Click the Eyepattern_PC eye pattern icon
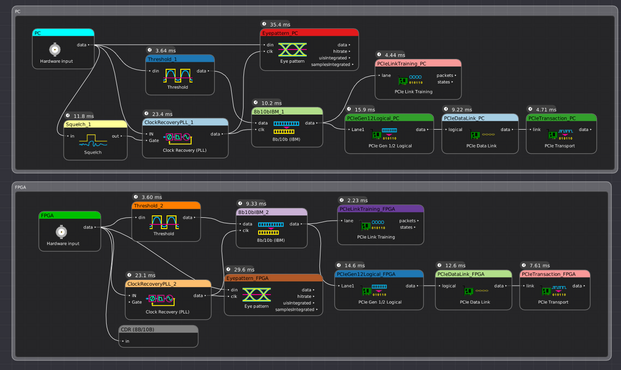 pos(292,50)
